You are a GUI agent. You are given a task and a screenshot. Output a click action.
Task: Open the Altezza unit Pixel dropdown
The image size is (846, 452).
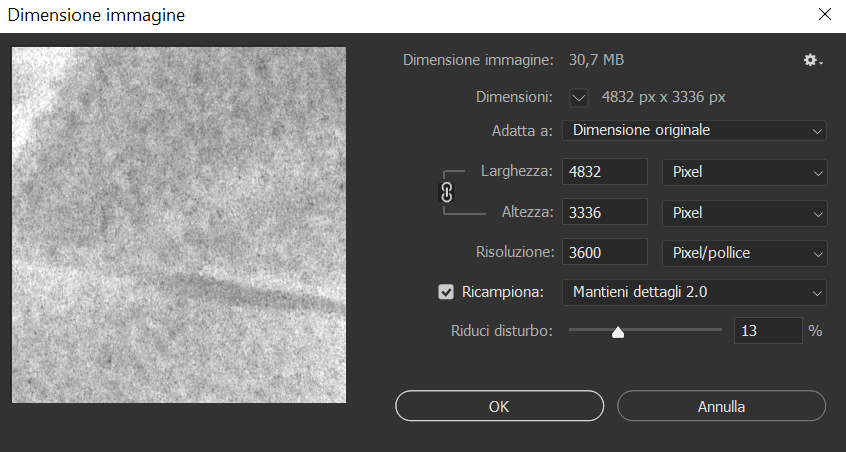[x=744, y=213]
